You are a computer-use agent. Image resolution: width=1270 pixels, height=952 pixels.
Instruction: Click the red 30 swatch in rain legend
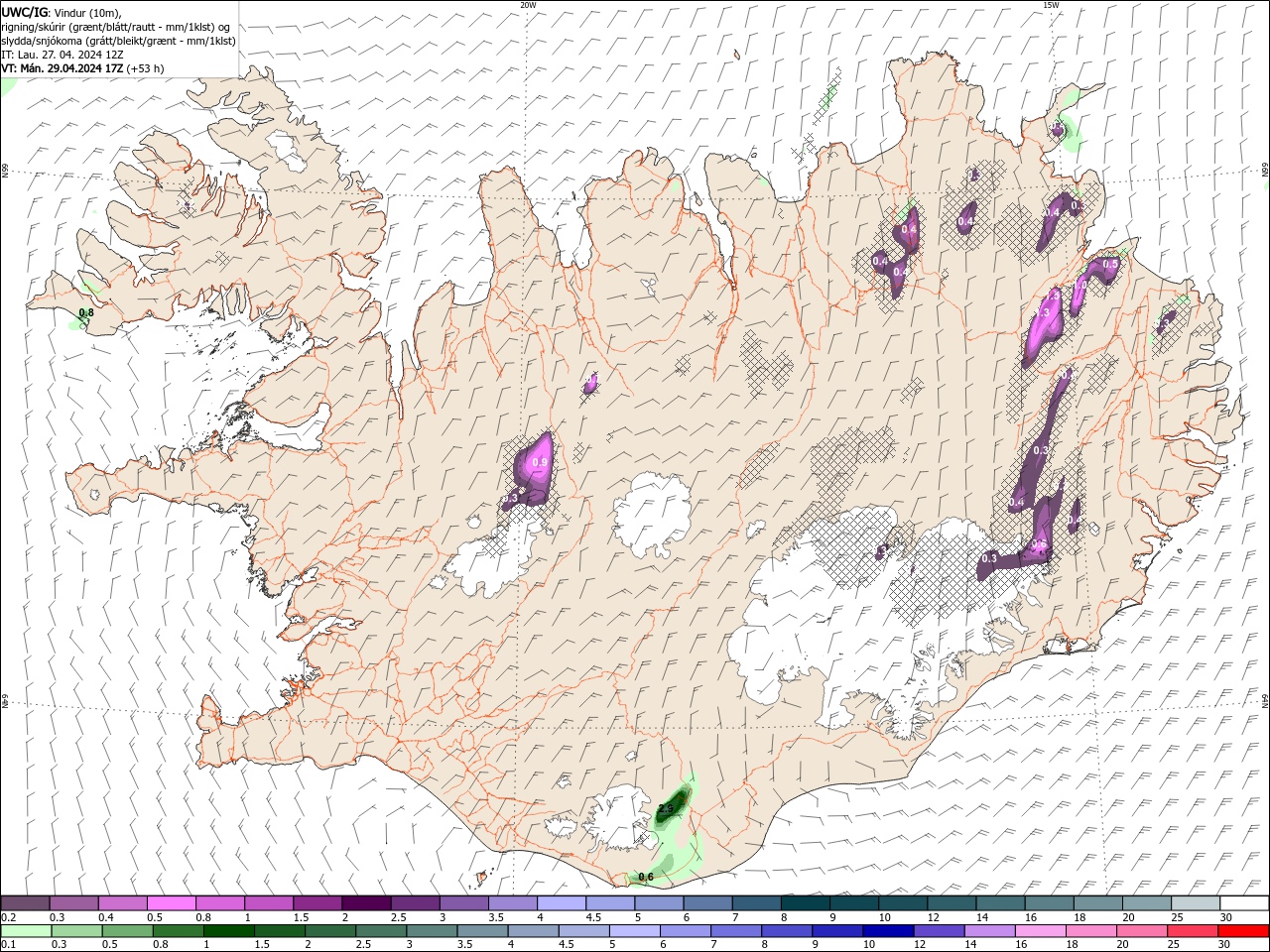[x=1243, y=931]
